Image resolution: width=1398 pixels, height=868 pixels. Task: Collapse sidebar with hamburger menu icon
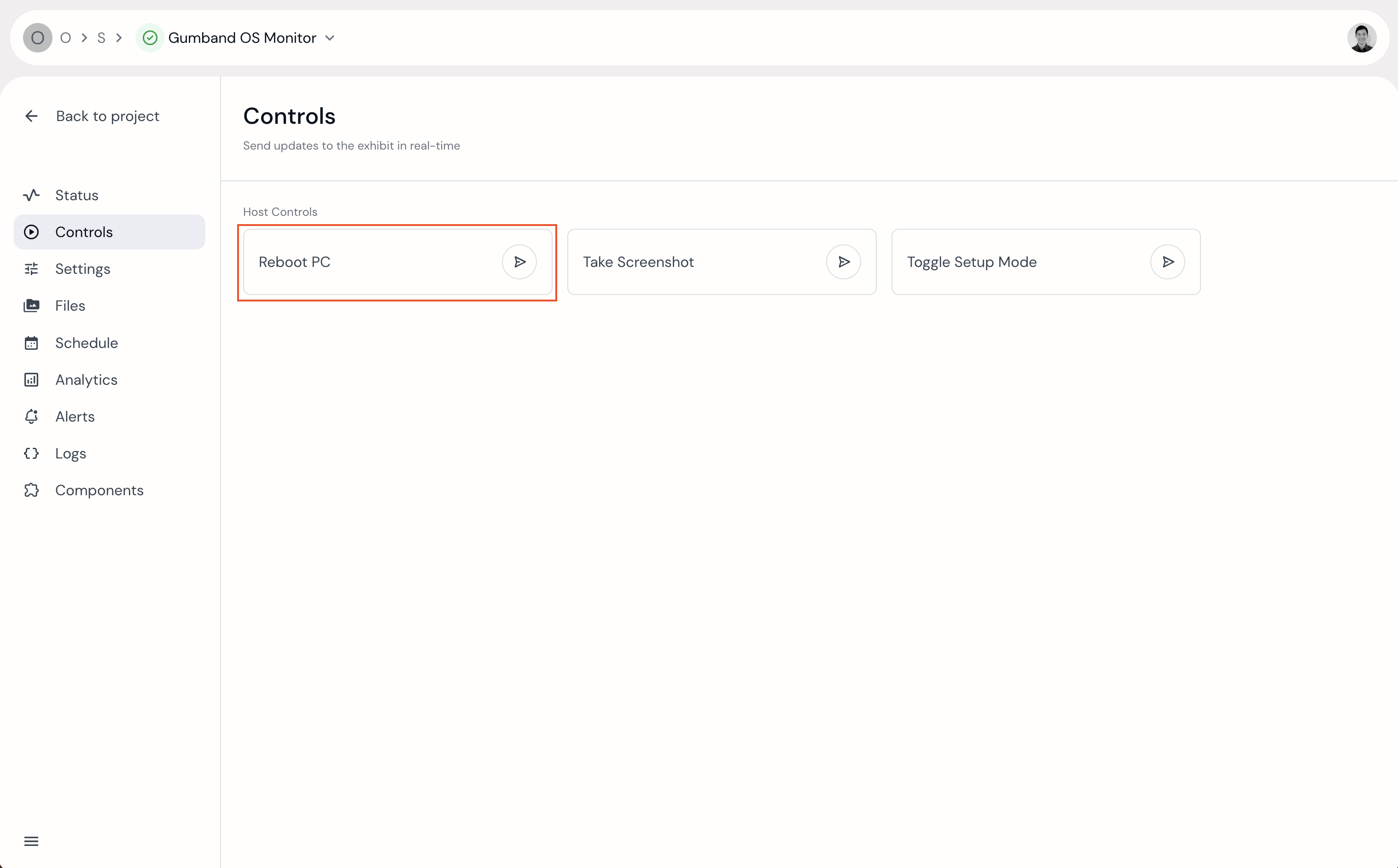(32, 841)
